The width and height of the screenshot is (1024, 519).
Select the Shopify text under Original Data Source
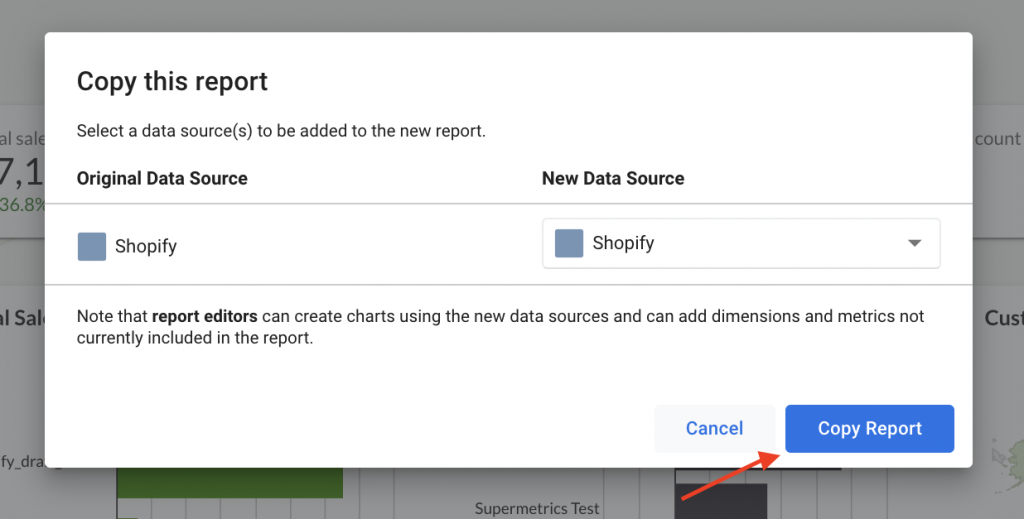click(x=146, y=246)
